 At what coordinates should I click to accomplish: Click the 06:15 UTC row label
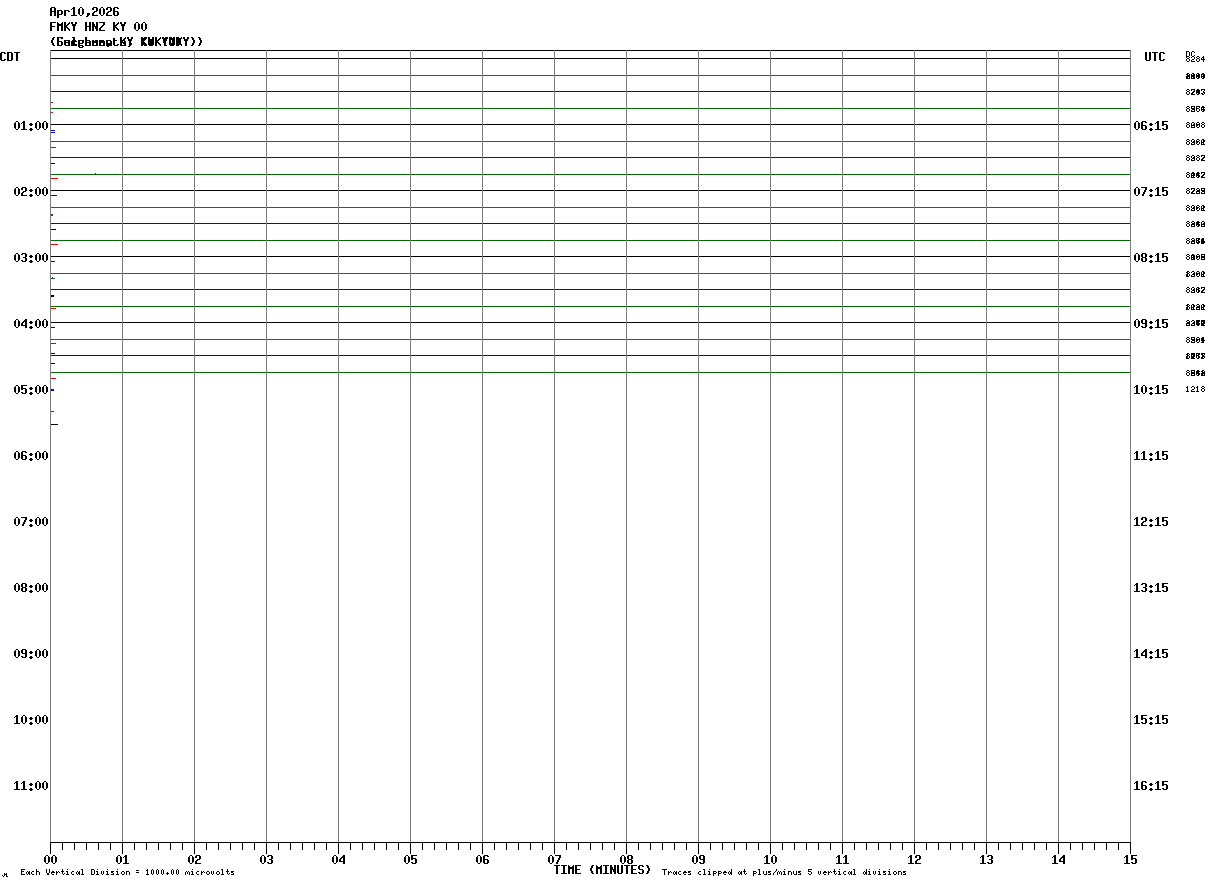tap(1151, 126)
